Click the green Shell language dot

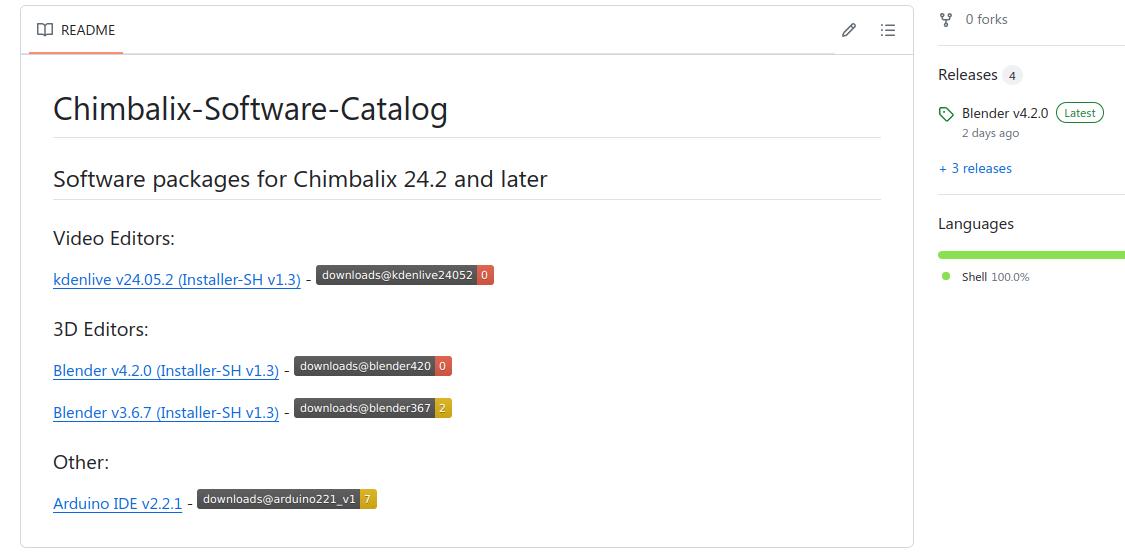[x=946, y=276]
